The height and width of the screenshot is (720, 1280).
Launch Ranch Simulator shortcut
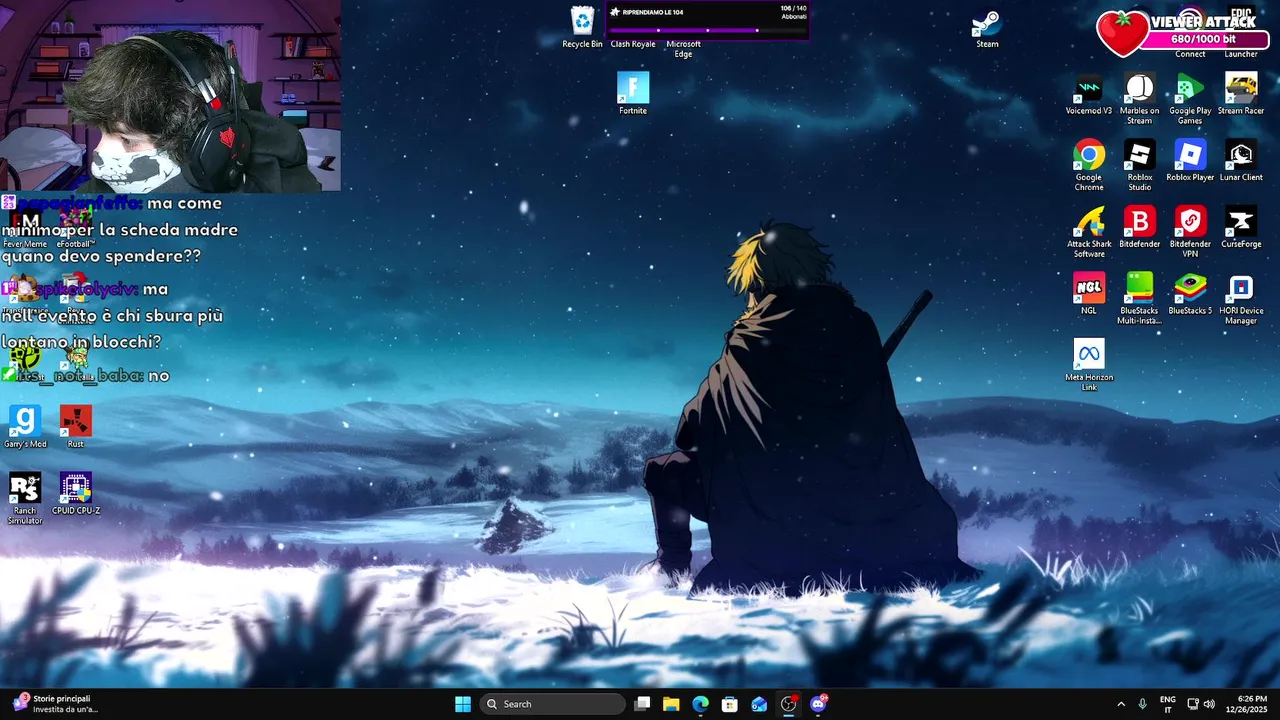(x=25, y=499)
